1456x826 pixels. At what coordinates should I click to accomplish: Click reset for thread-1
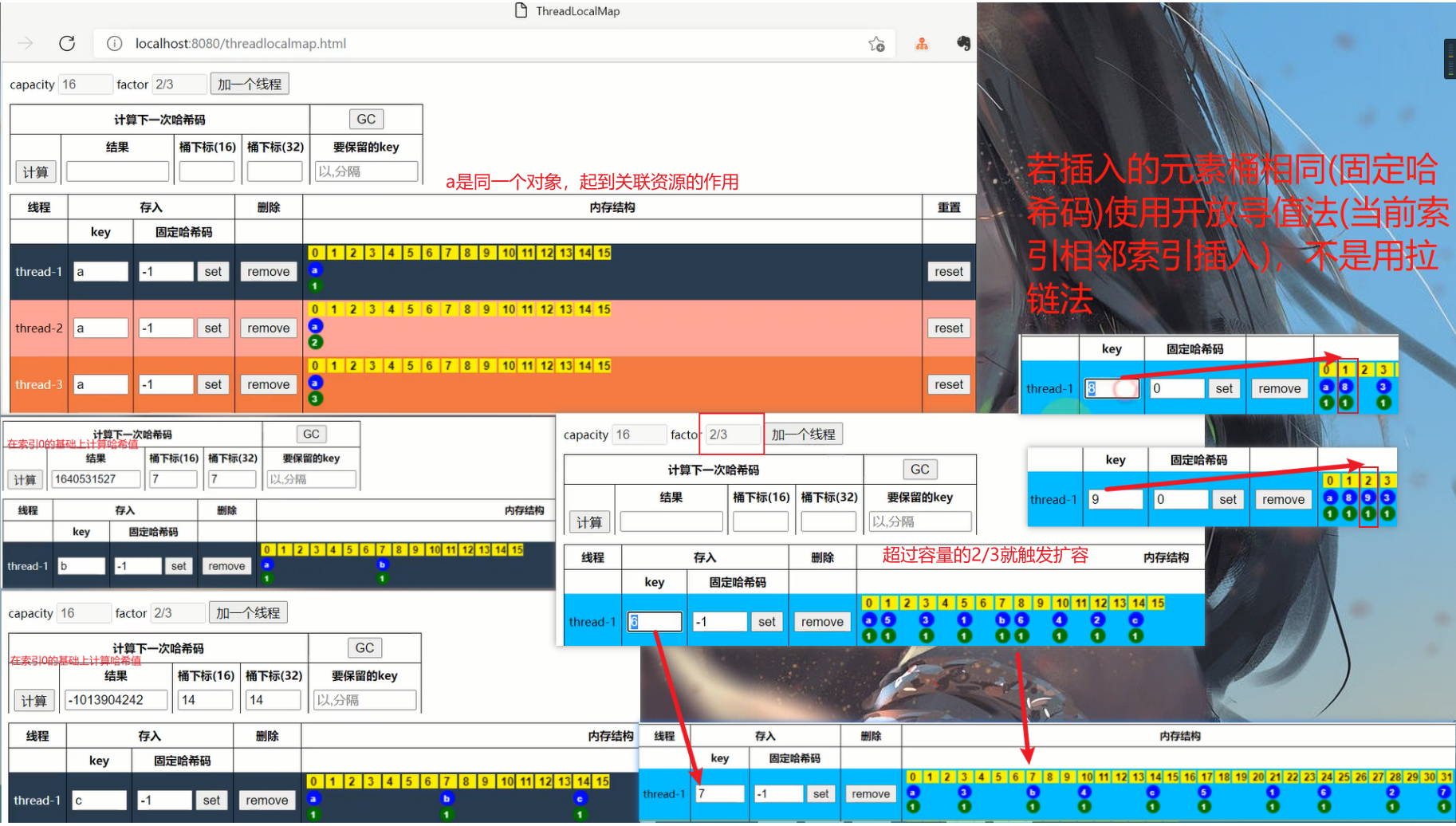tap(948, 271)
